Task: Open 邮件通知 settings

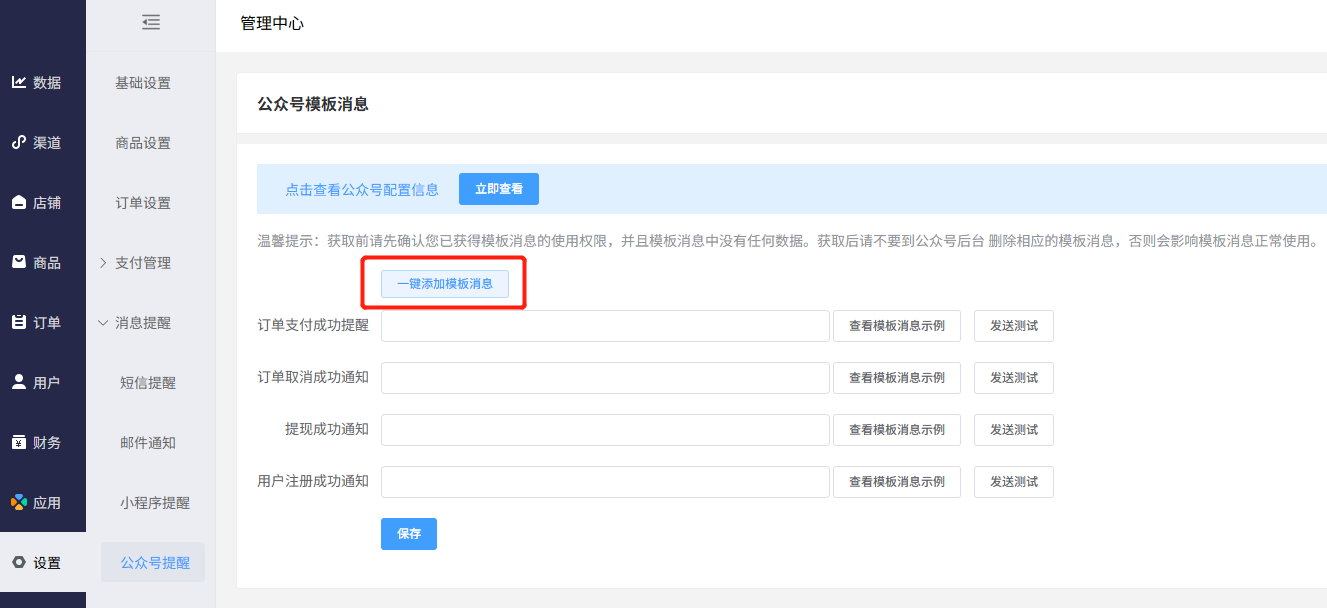Action: [148, 443]
